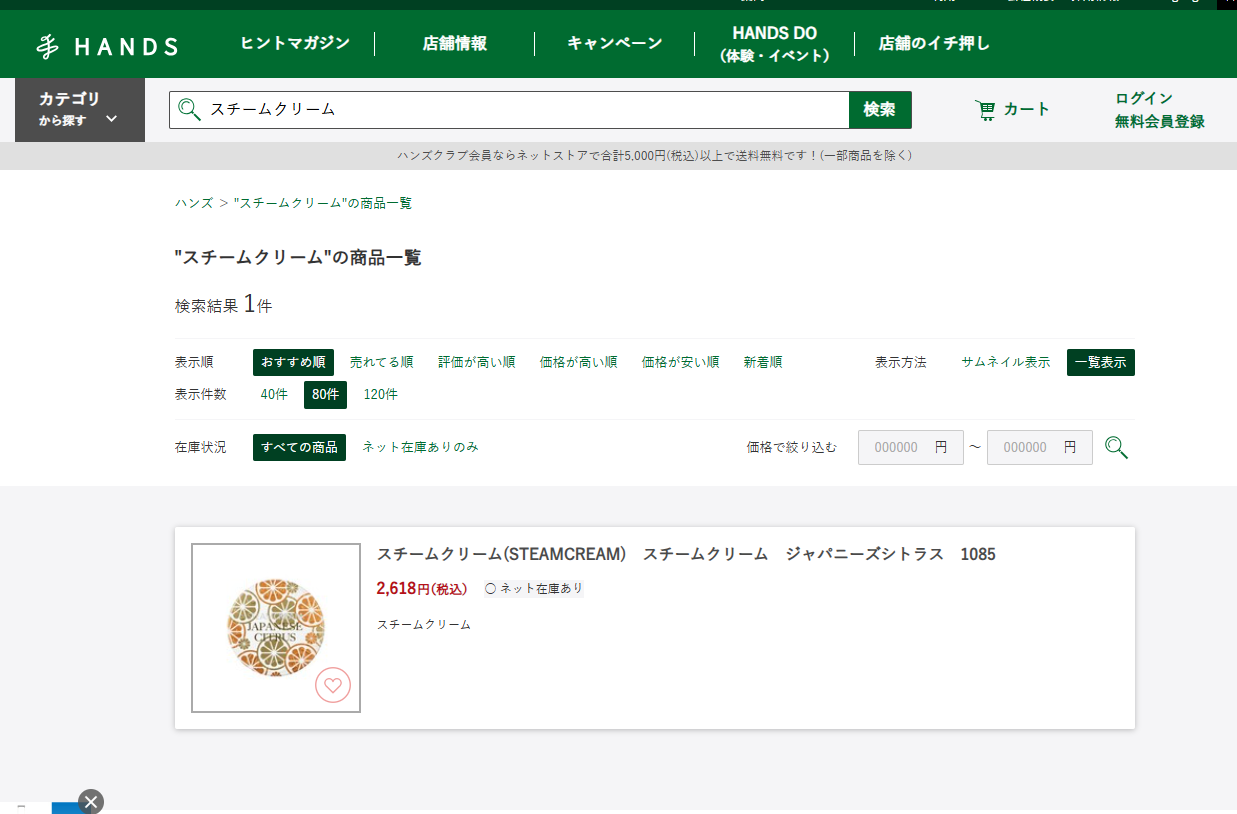Viewport: 1237px width, 814px height.
Task: Click the magnifier icon in search box
Action: click(x=189, y=110)
